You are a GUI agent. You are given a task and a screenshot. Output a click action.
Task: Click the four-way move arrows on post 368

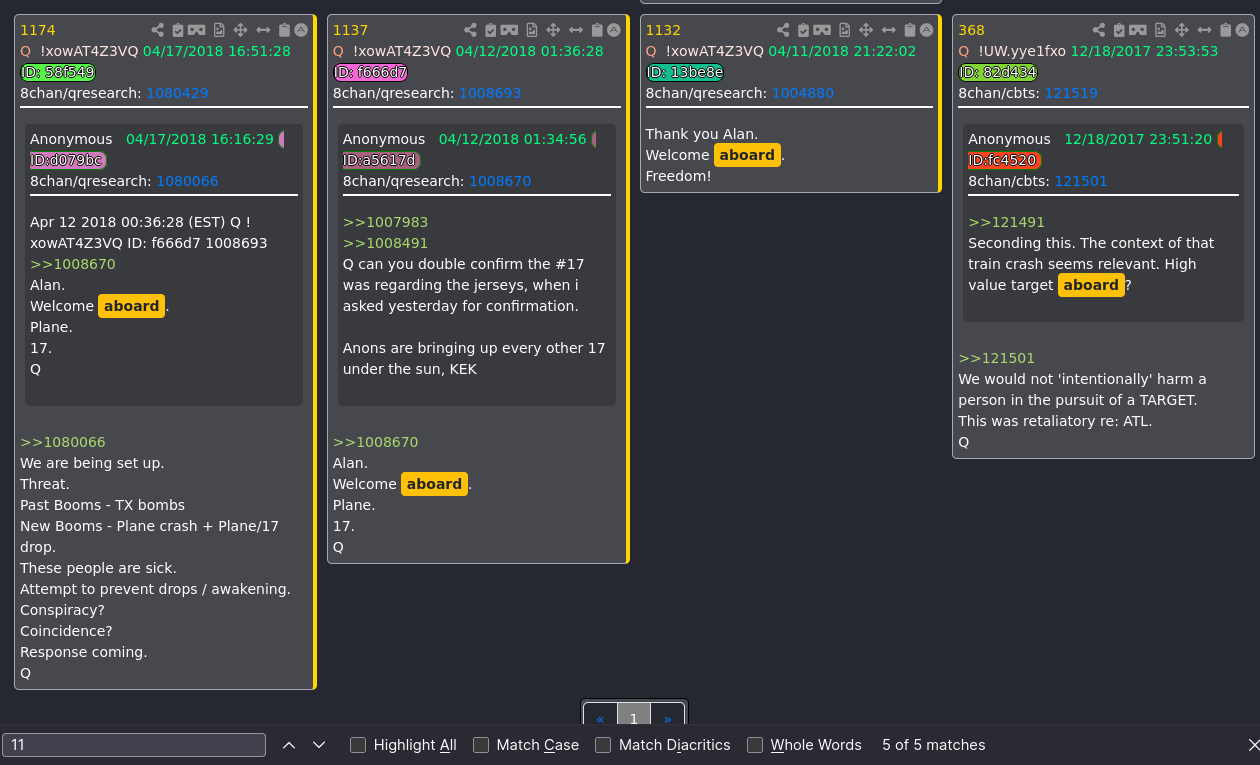click(x=1181, y=30)
